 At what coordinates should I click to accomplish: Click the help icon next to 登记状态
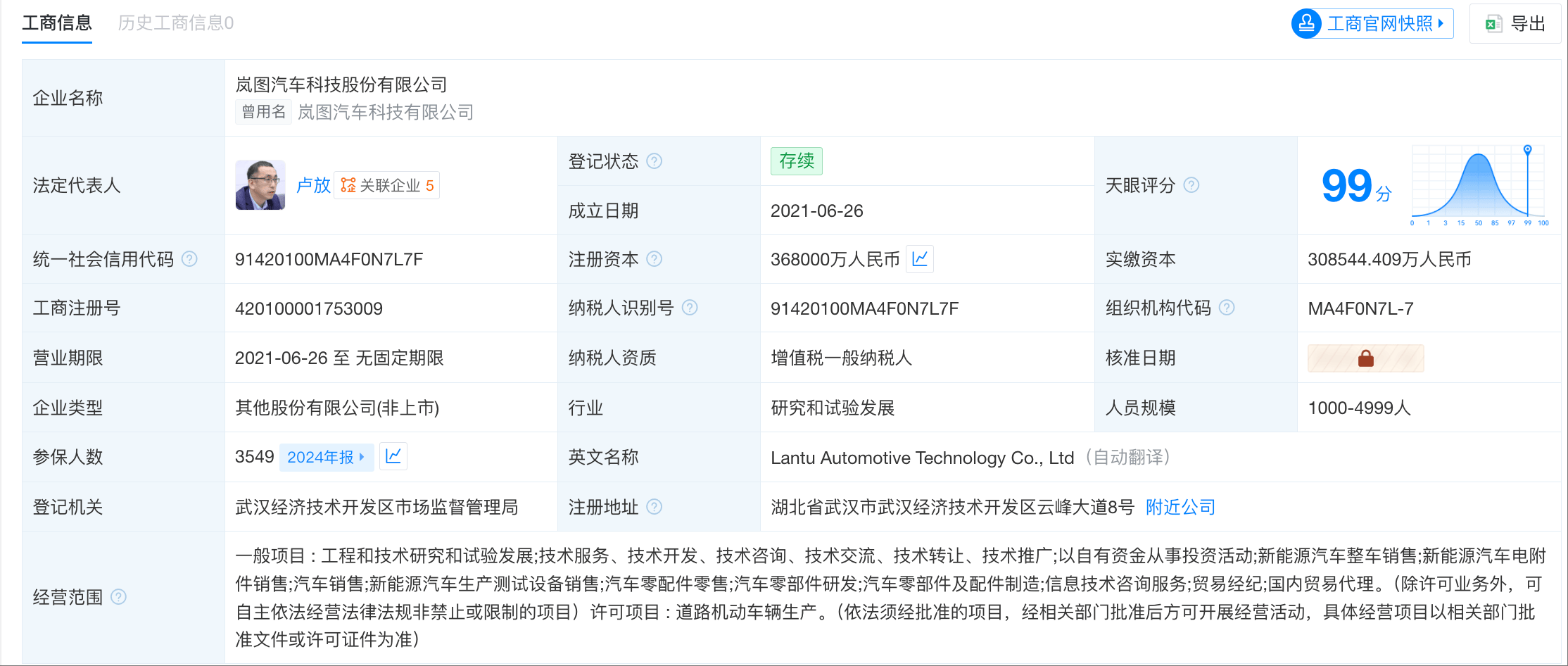tap(654, 161)
